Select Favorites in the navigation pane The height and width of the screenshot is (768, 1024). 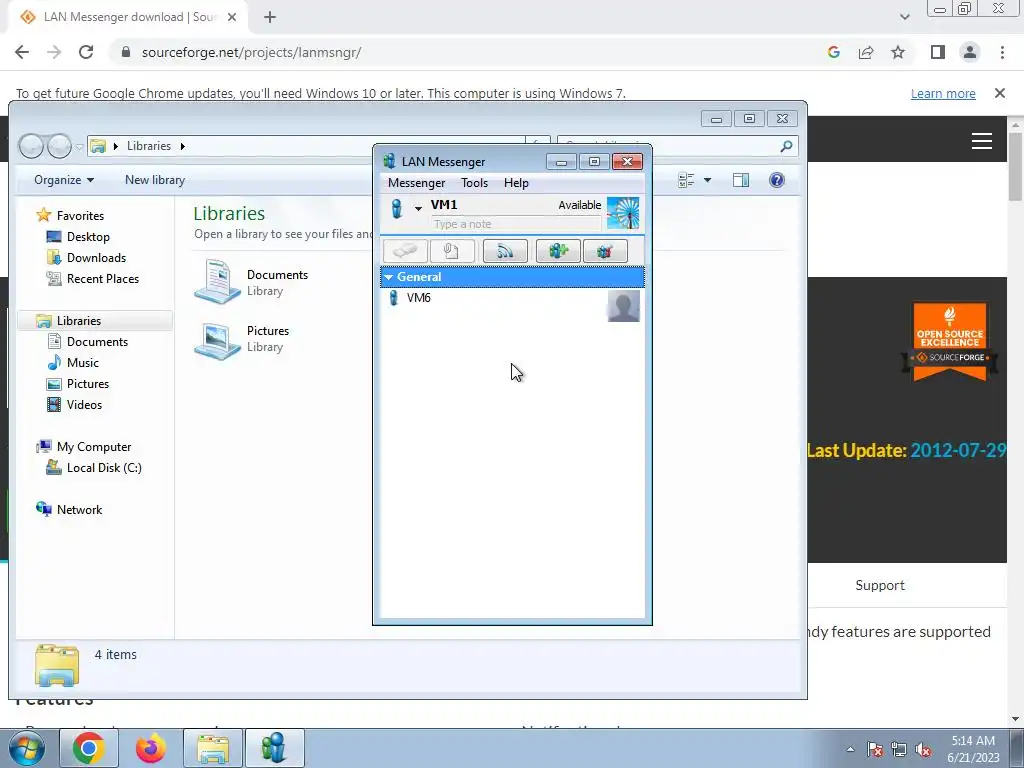(80, 216)
